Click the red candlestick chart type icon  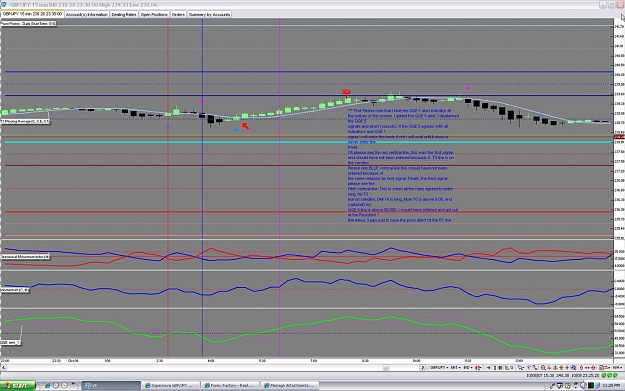478,367
